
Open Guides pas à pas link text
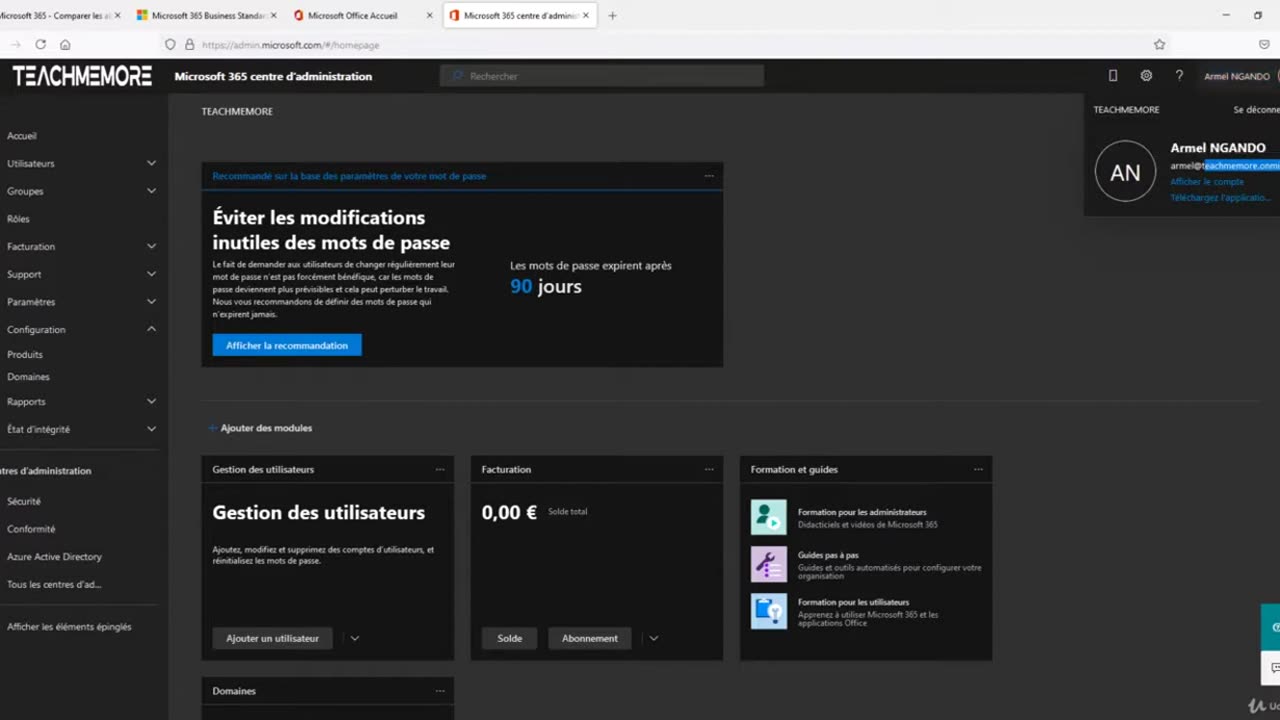828,555
